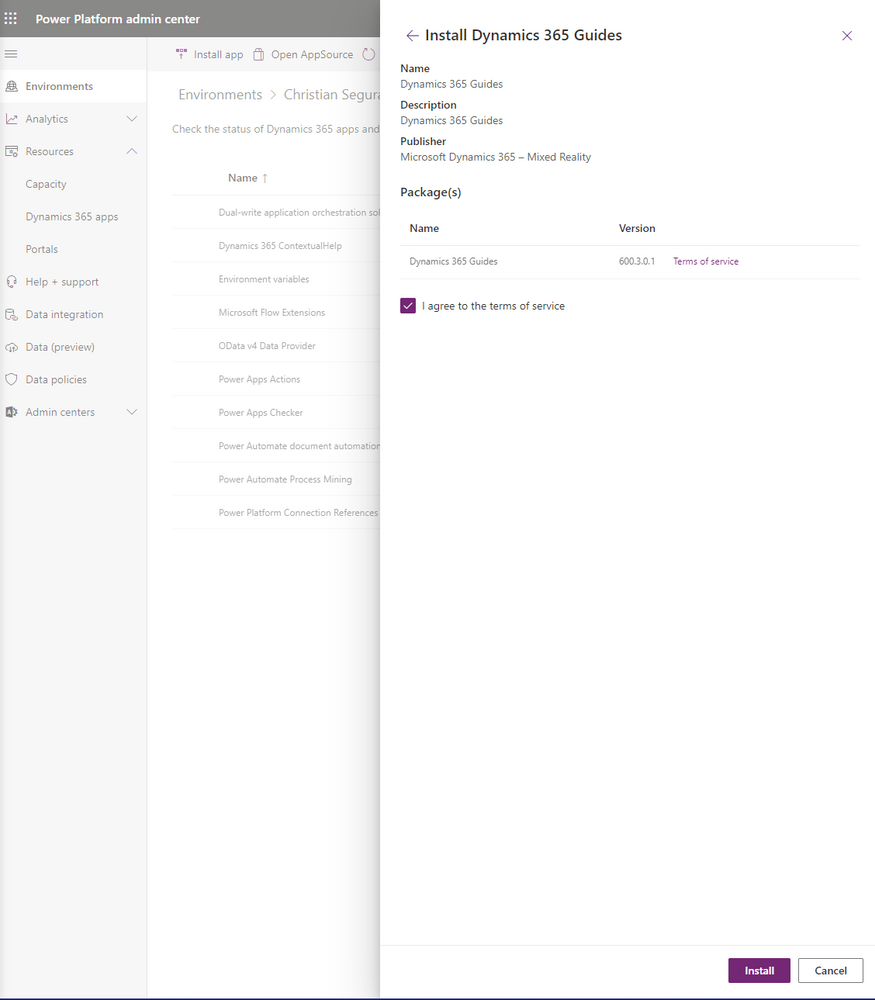The image size is (875, 1000).
Task: Expand the Analytics menu chevron
Action: click(132, 119)
